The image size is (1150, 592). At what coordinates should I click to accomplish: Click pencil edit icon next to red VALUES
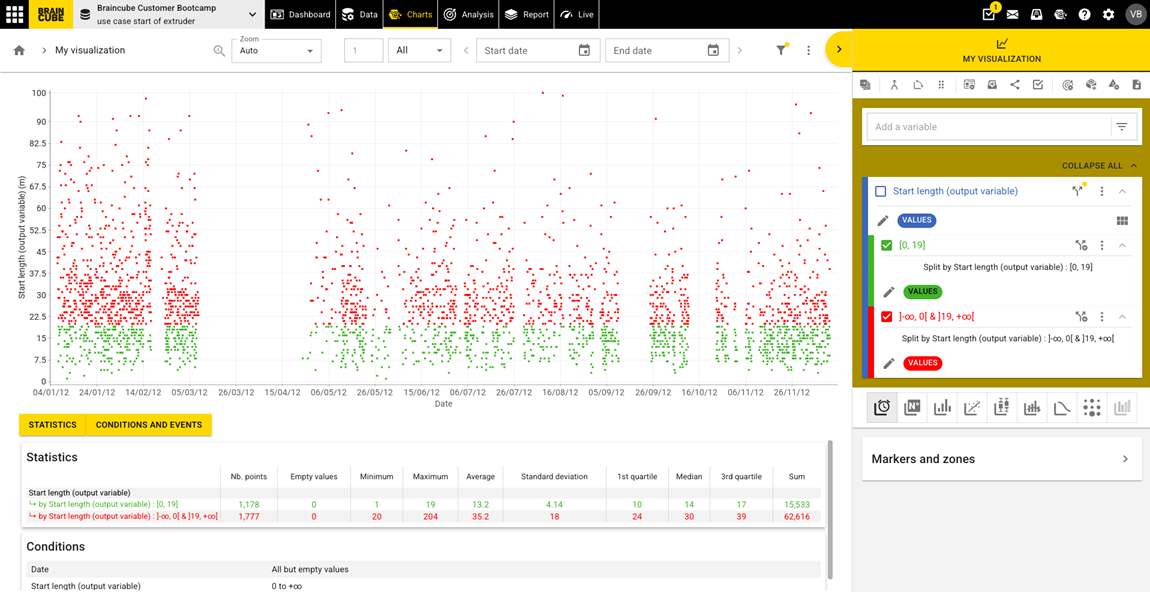point(889,363)
